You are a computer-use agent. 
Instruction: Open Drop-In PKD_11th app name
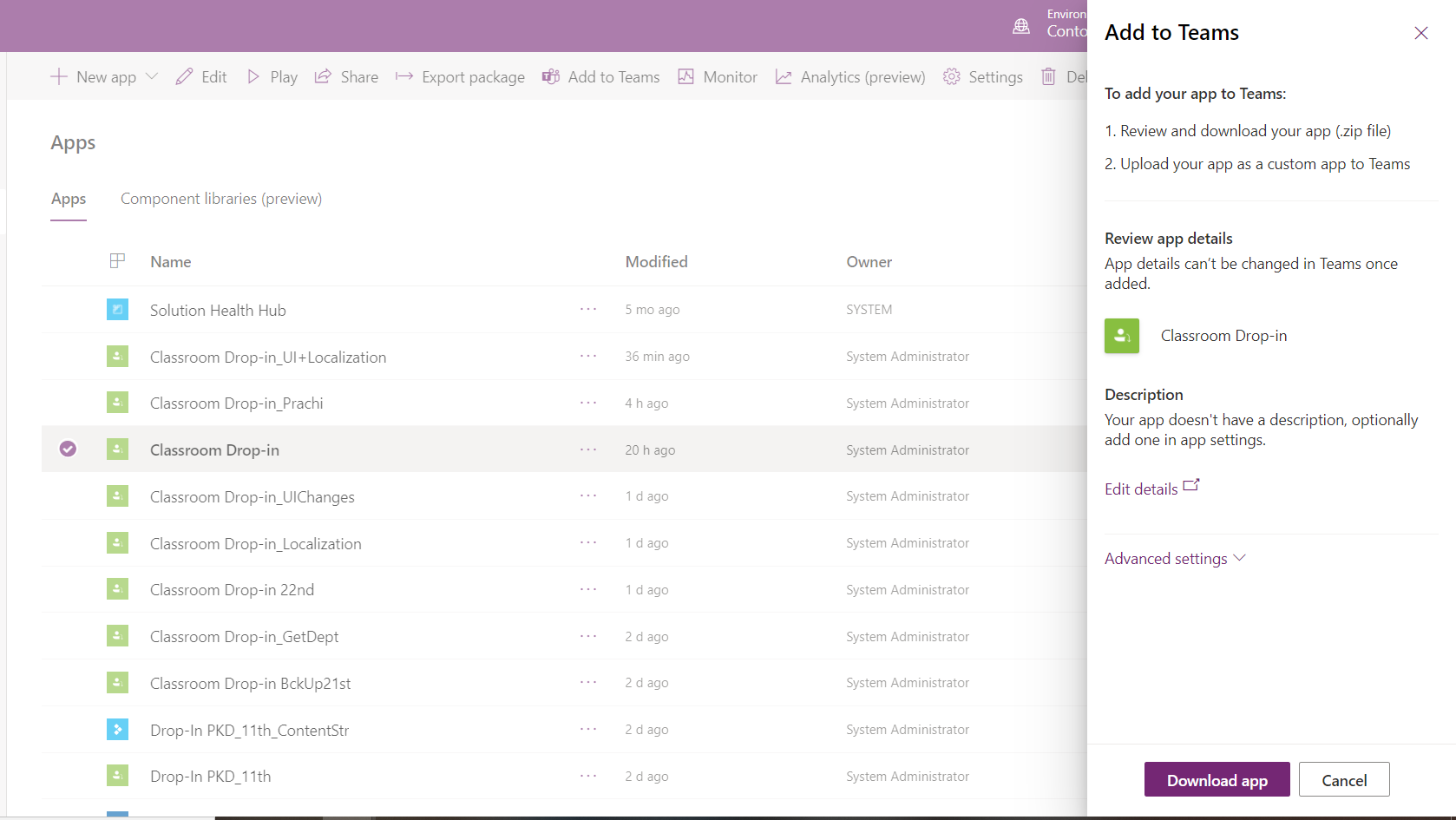pos(211,777)
